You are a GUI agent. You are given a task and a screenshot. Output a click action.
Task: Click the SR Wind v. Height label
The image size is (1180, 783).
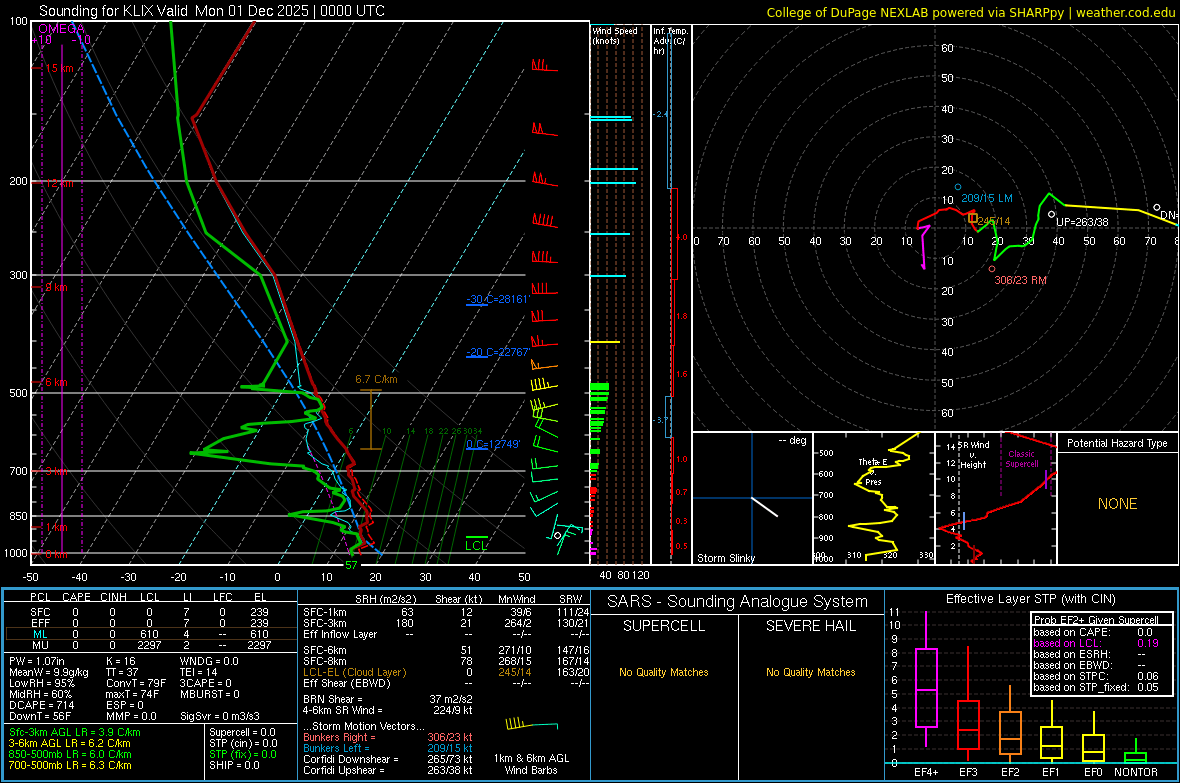973,455
